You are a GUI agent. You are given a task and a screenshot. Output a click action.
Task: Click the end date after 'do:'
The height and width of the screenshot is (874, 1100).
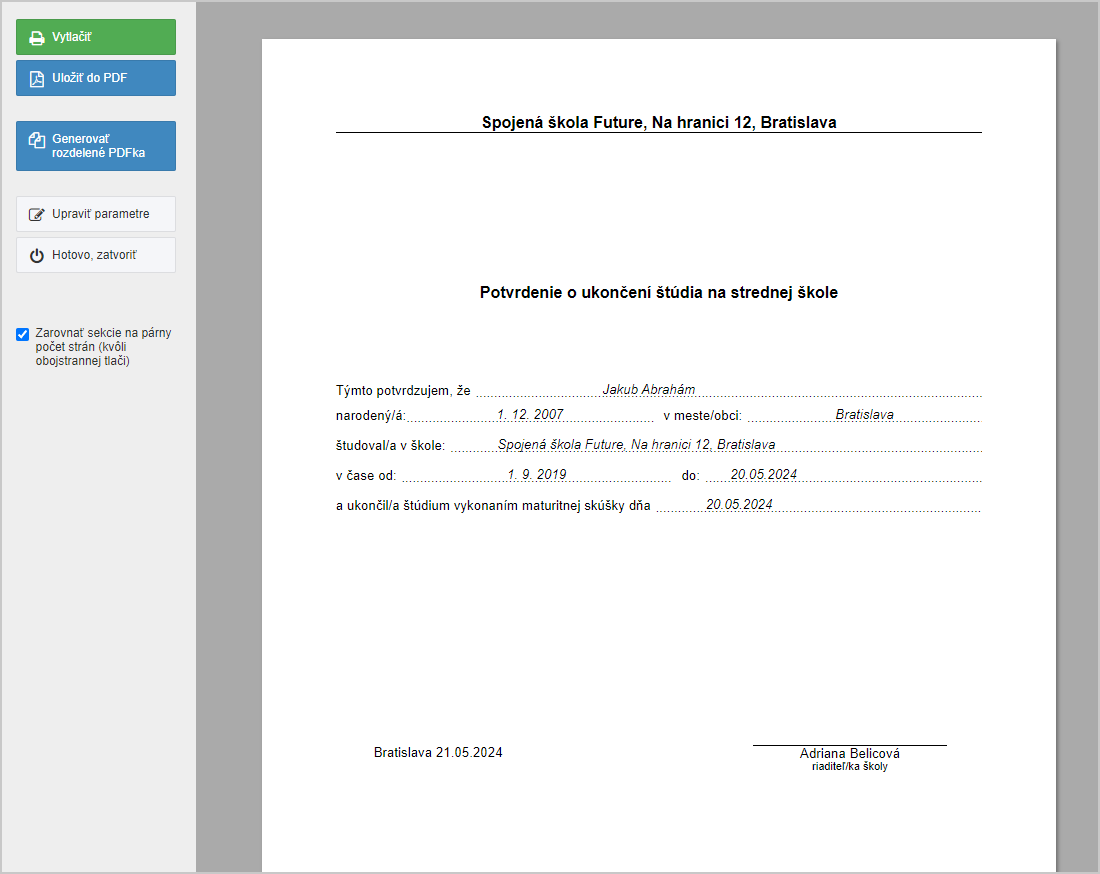coord(764,475)
